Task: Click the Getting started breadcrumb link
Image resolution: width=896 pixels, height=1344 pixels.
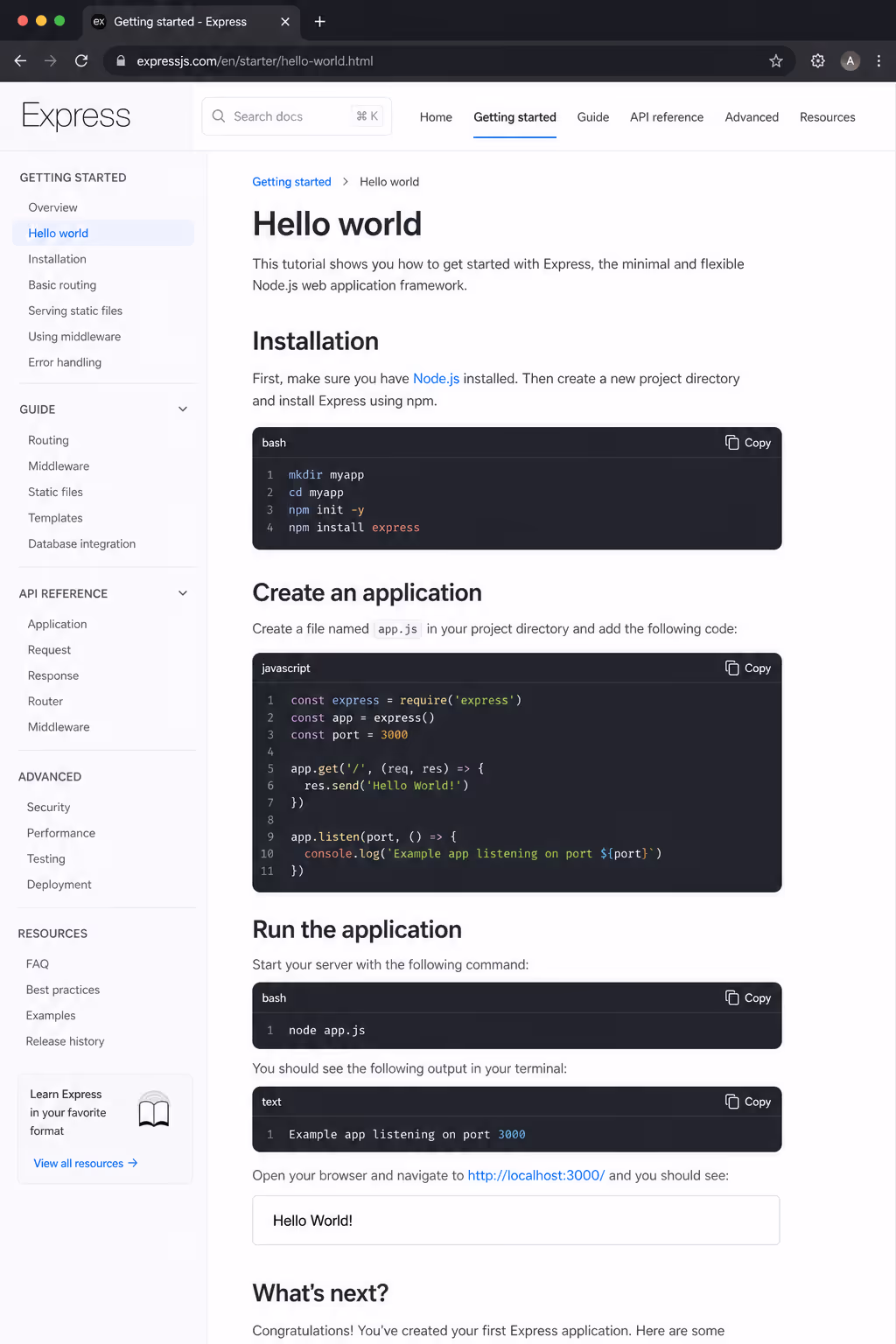Action: 291,182
